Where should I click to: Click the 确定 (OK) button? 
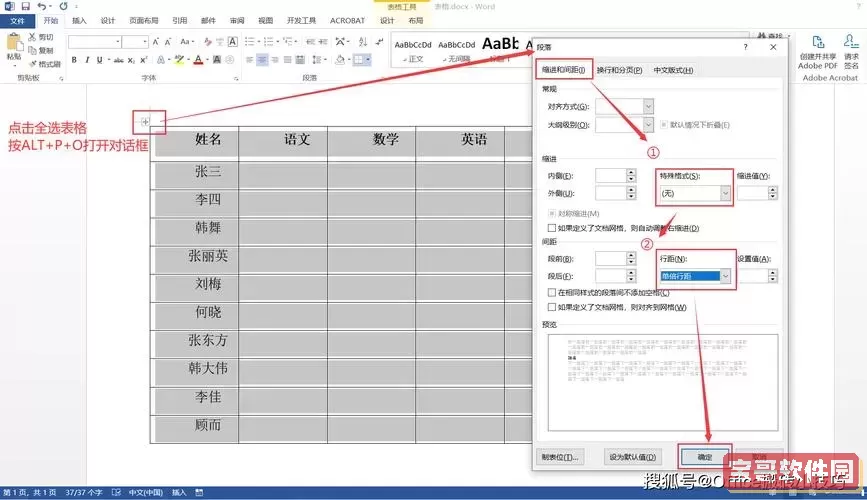point(704,457)
